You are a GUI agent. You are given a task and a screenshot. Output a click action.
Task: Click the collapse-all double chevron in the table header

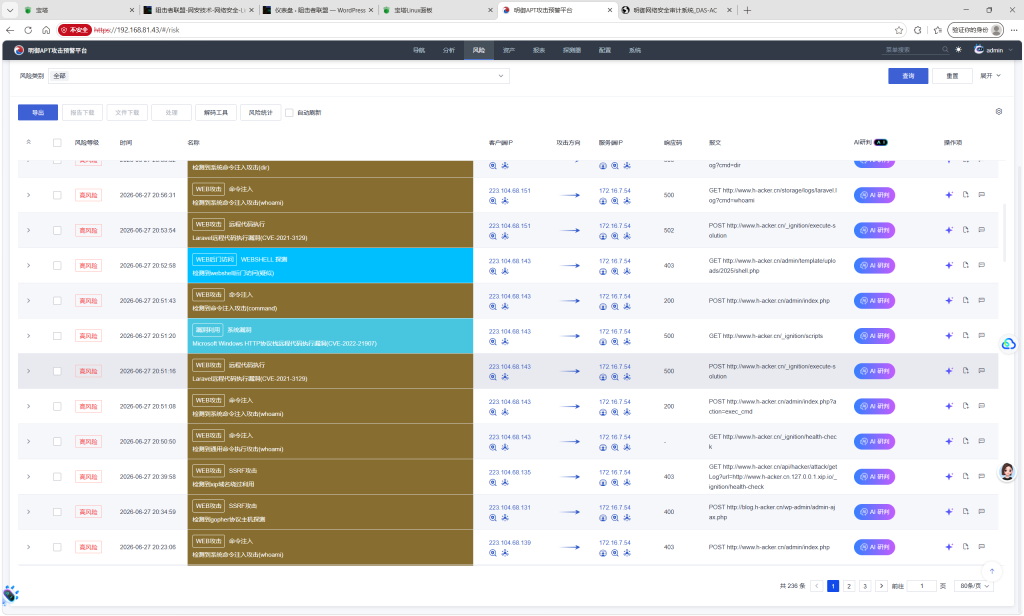(x=29, y=142)
